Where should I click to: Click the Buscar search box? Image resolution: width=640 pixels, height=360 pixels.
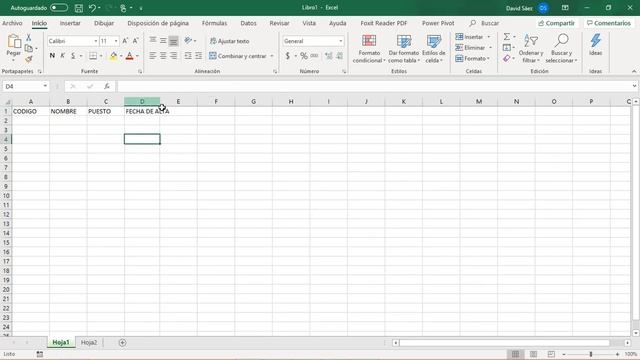click(x=485, y=23)
